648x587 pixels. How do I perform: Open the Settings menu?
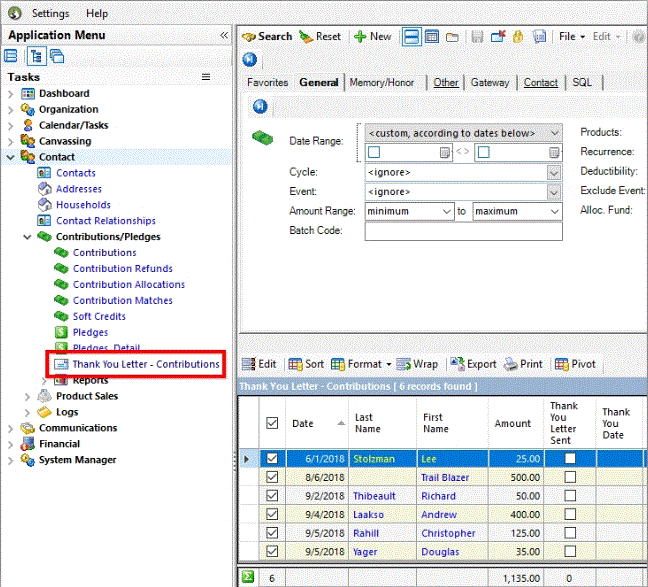pos(50,14)
